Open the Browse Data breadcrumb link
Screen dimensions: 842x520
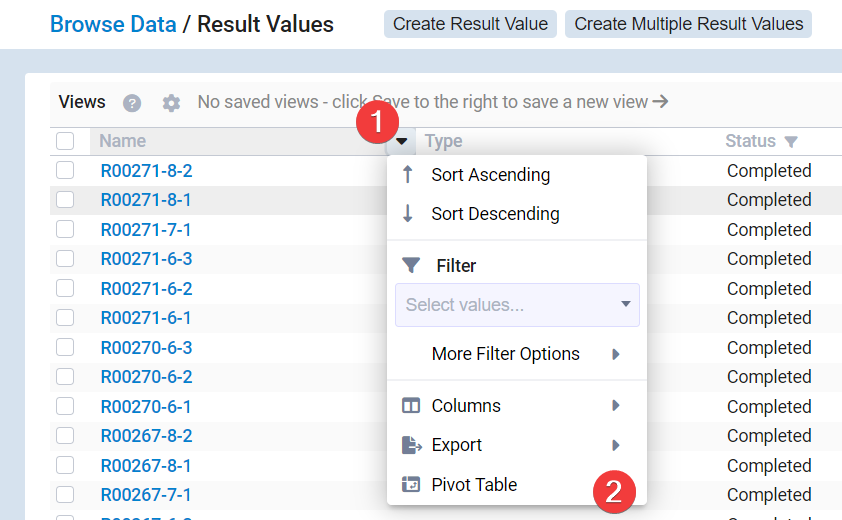click(x=113, y=24)
